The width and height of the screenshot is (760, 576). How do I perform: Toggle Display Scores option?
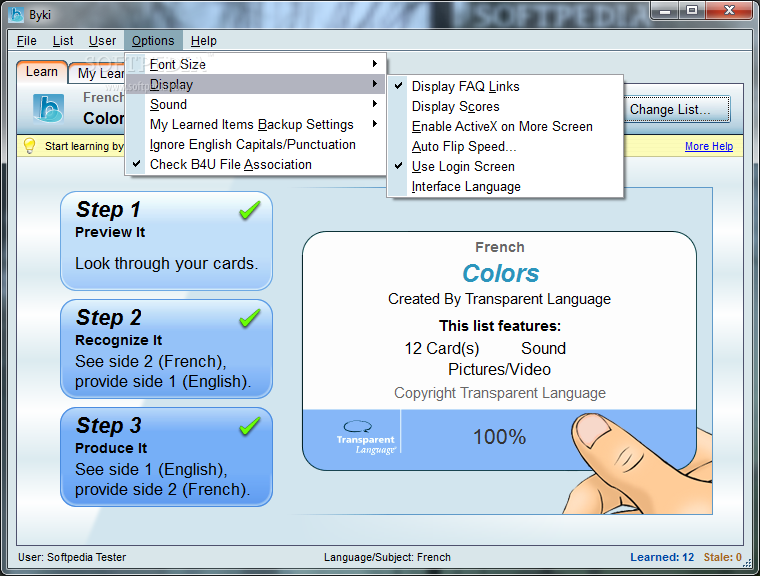click(x=505, y=106)
